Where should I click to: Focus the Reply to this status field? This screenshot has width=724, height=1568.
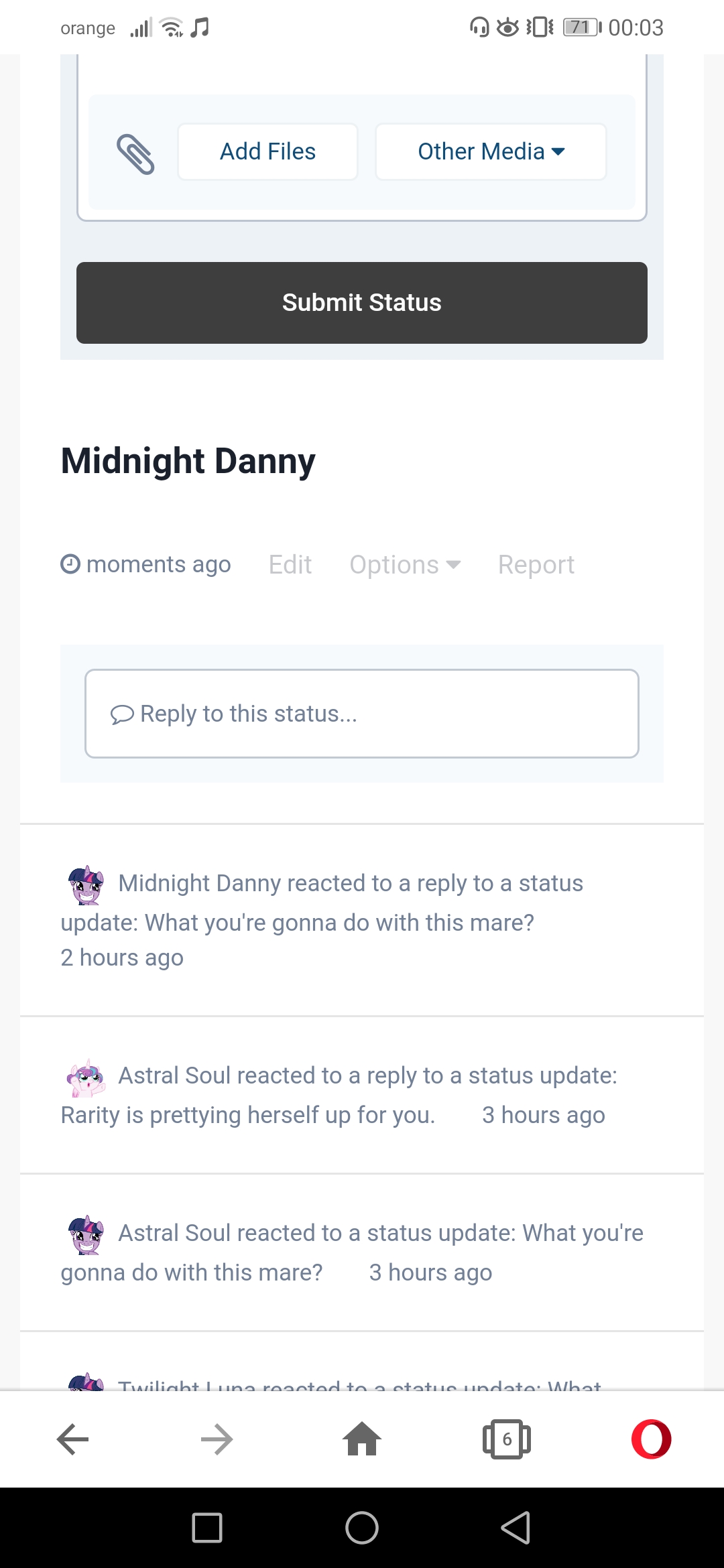[x=362, y=714]
